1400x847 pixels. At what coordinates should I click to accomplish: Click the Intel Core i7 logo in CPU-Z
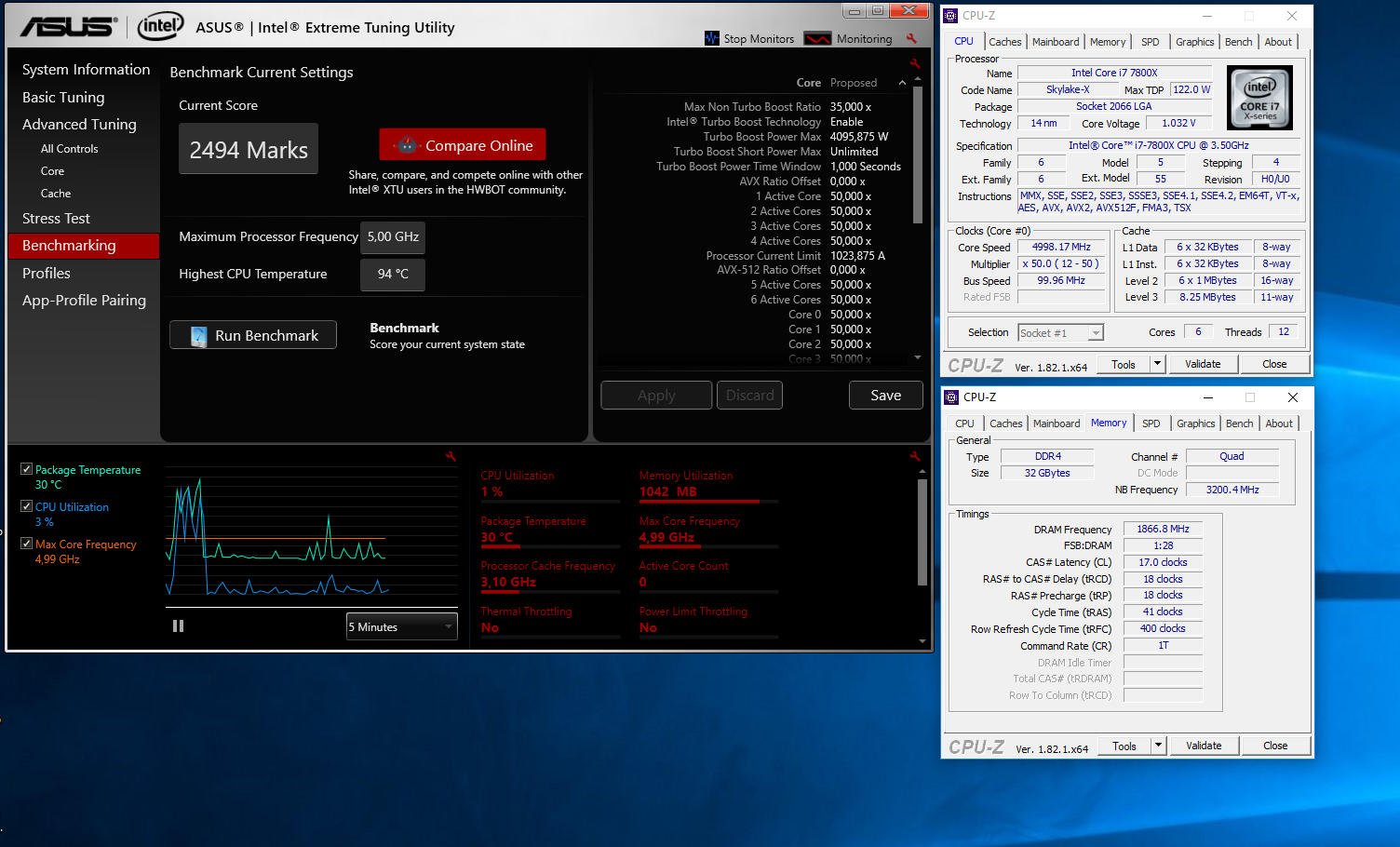click(x=1259, y=97)
